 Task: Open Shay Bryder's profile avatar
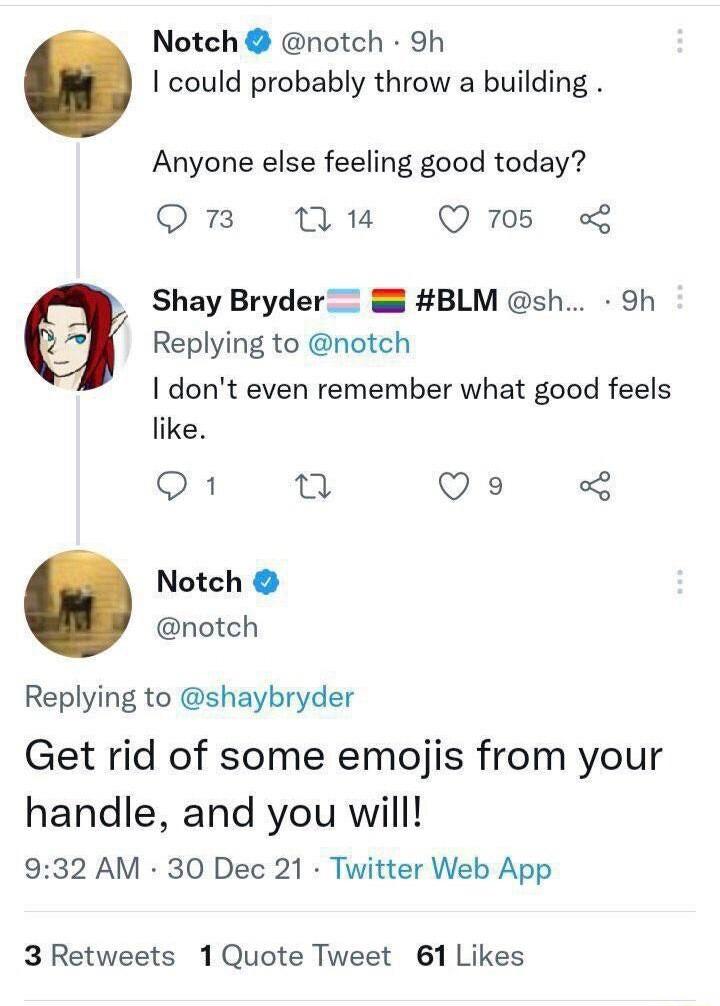click(76, 338)
